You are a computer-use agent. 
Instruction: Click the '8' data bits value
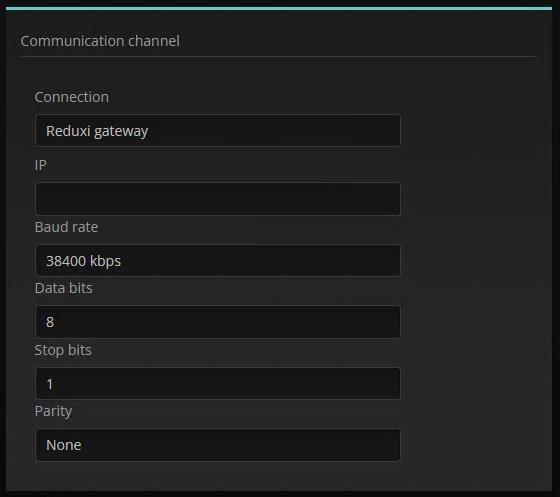point(50,322)
